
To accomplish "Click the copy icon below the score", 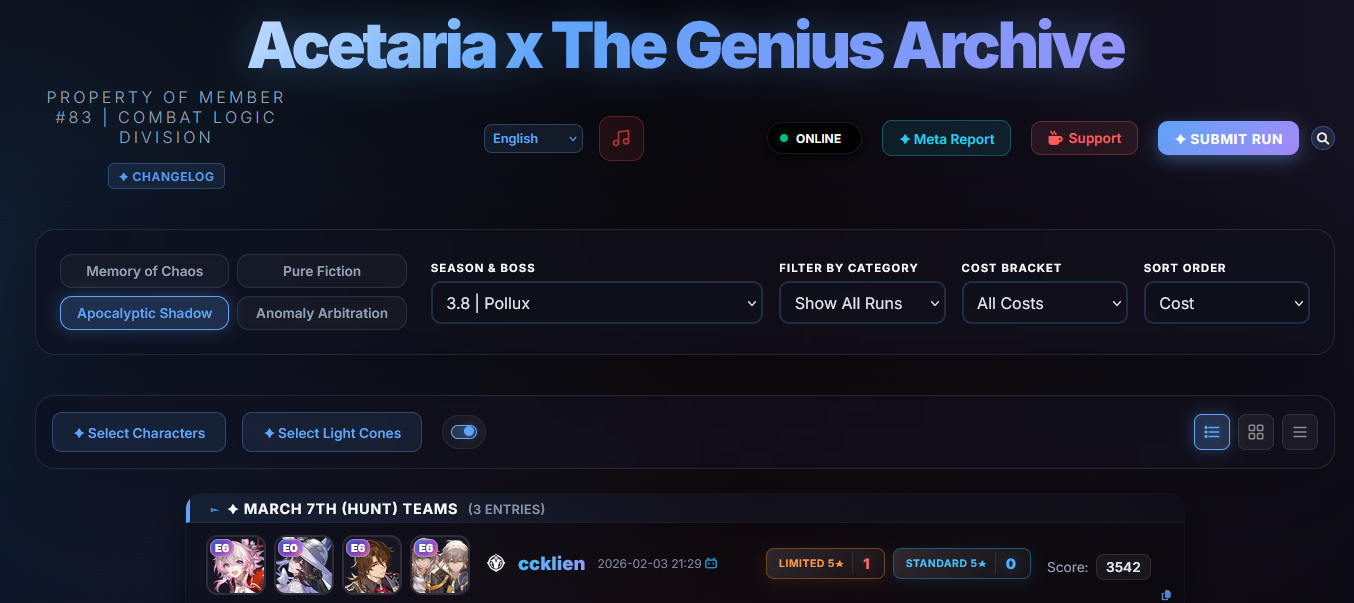I will [x=1166, y=595].
